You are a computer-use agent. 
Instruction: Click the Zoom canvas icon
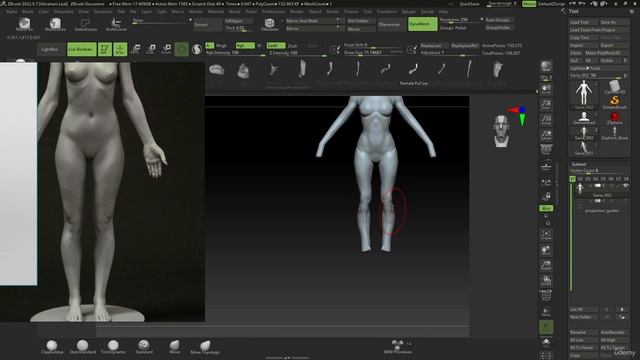(x=546, y=104)
